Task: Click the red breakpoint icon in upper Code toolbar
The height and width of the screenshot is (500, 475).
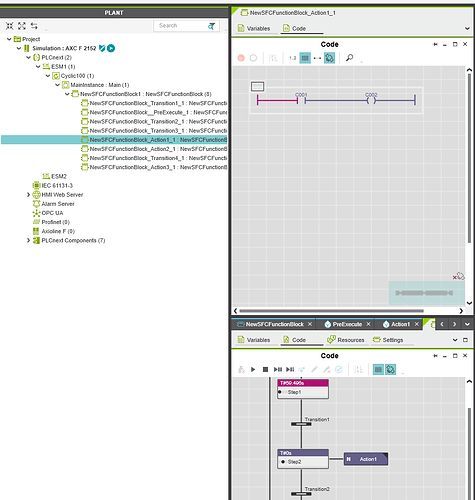Action: [x=241, y=58]
